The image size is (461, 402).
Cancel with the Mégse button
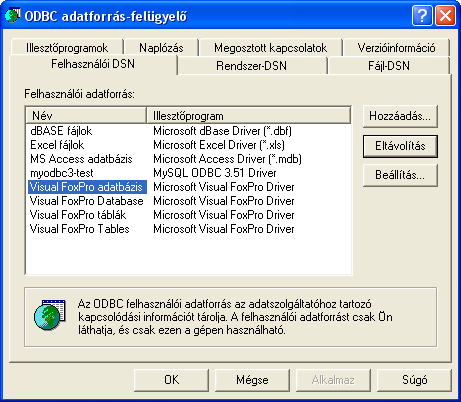coord(252,380)
